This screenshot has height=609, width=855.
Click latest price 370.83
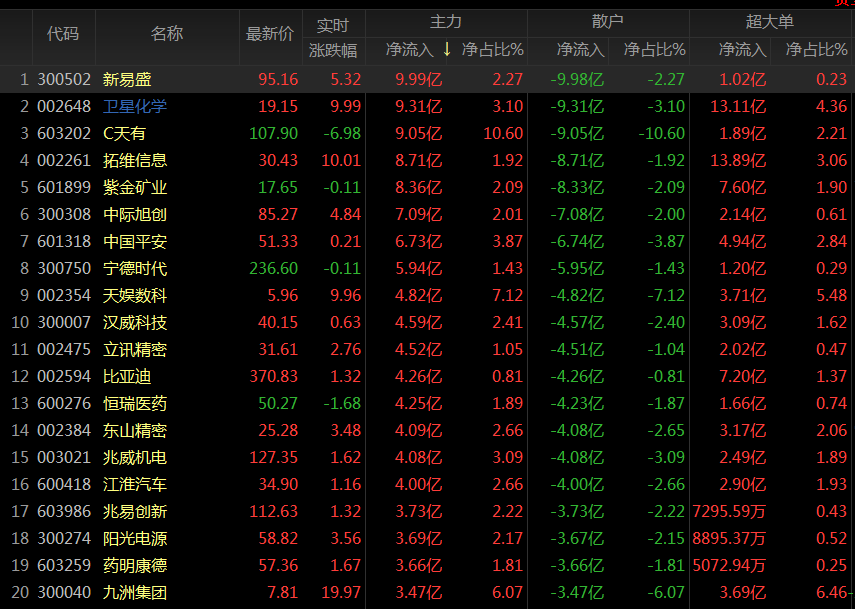(x=274, y=376)
